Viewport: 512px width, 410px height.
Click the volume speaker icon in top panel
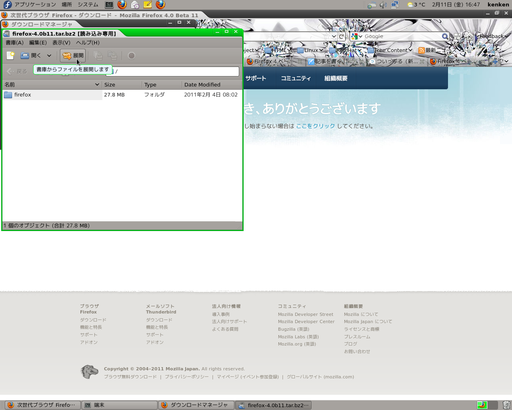[x=383, y=5]
